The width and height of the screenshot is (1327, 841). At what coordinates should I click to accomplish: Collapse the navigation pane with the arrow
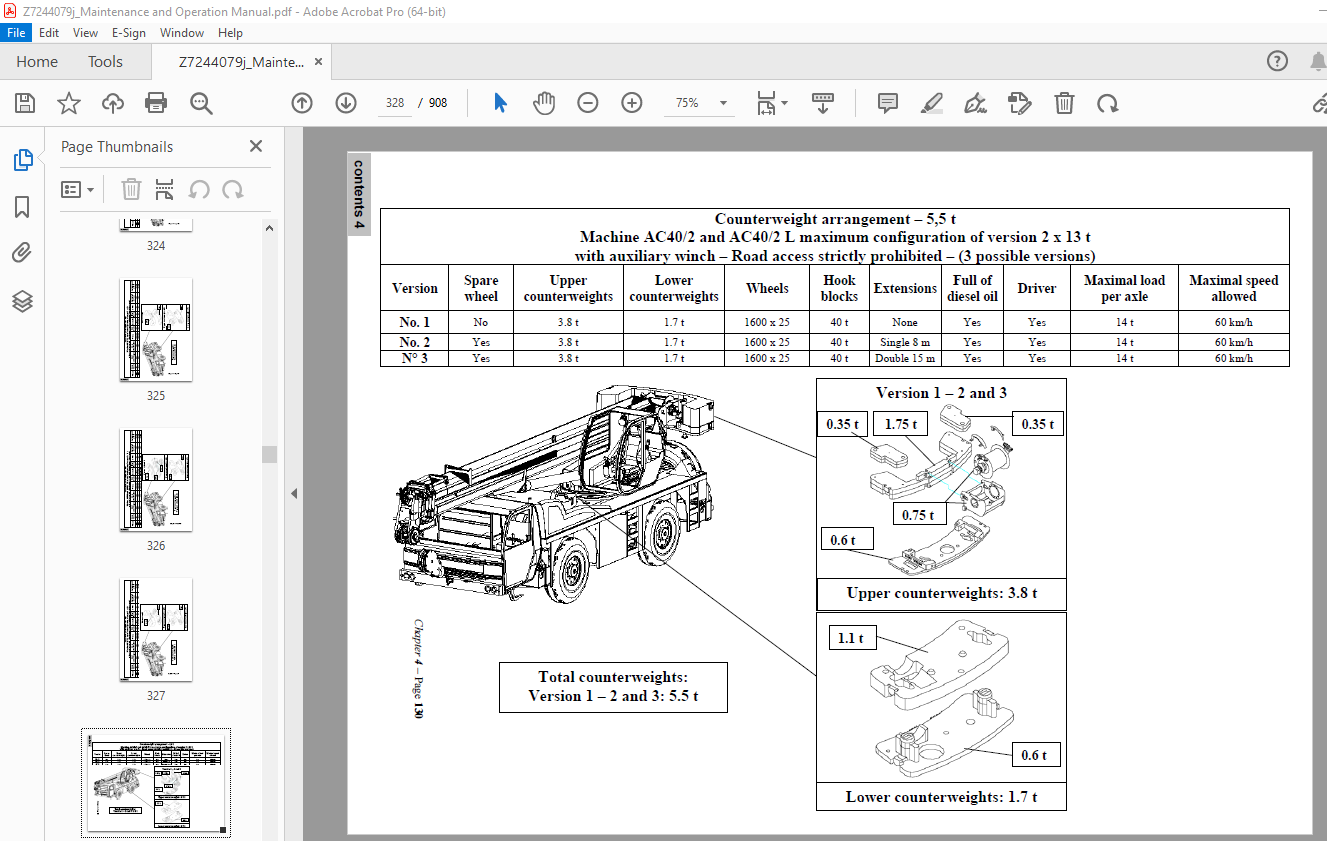[x=294, y=493]
